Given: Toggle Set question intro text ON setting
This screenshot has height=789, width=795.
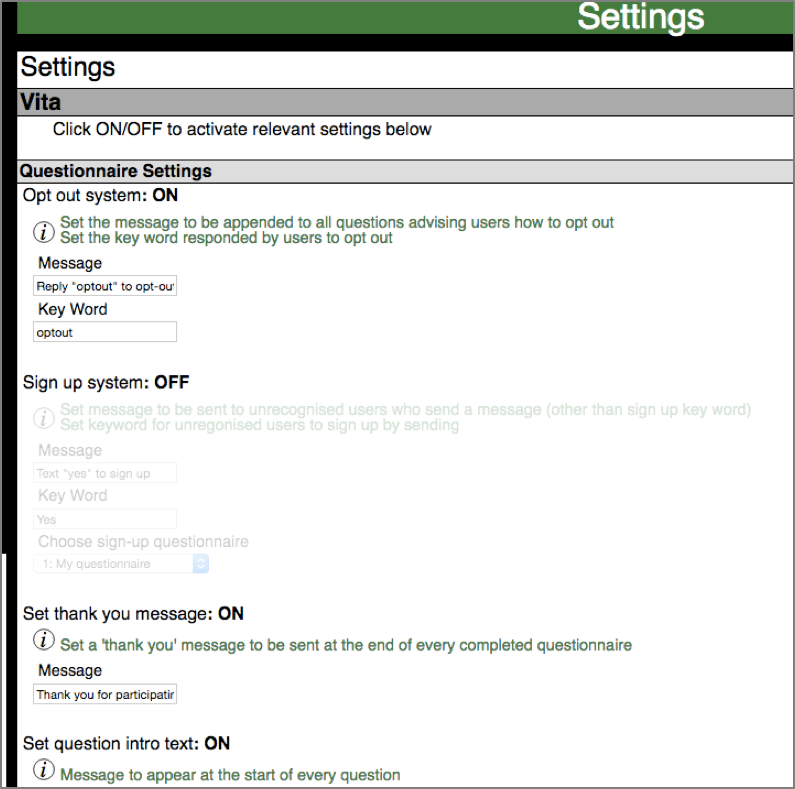Looking at the screenshot, I should tap(216, 743).
